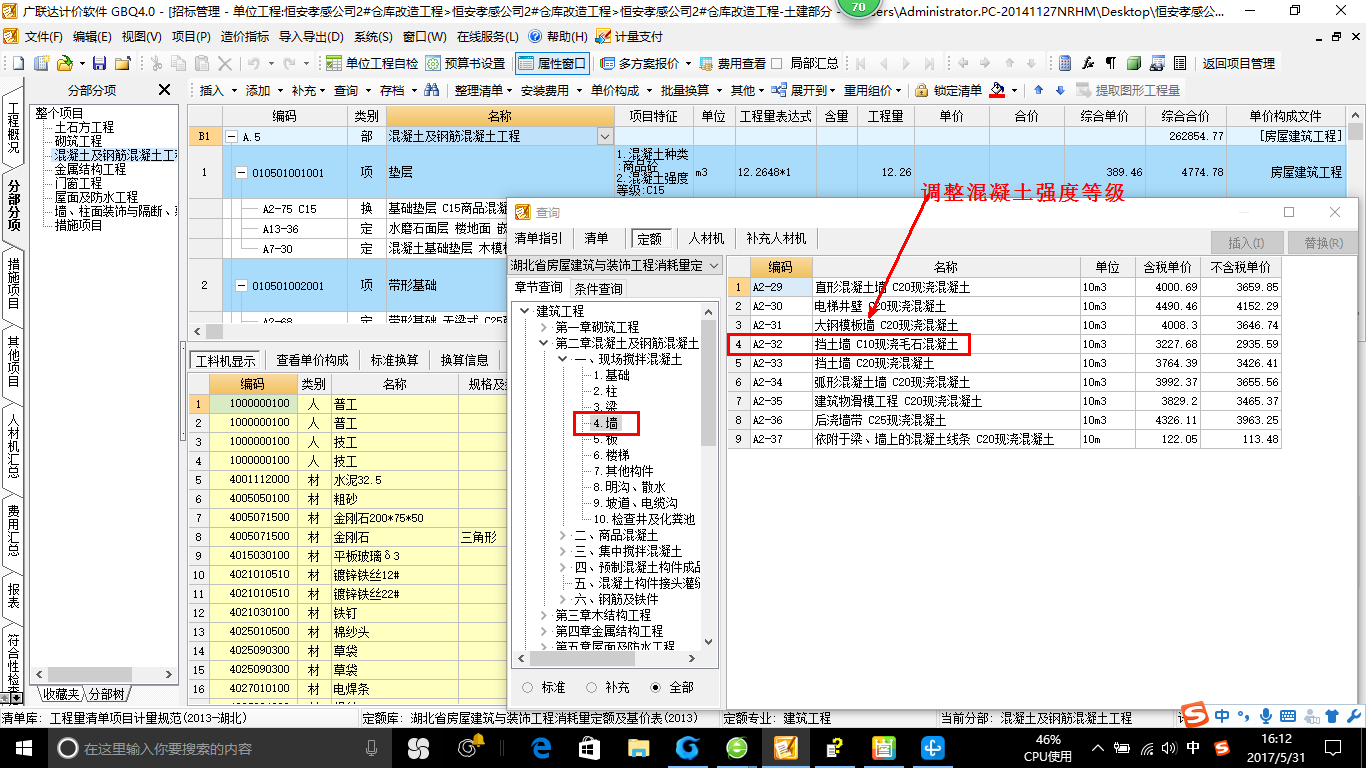Open the 项目(P) menu
Viewport: 1366px width, 768px height.
191,36
